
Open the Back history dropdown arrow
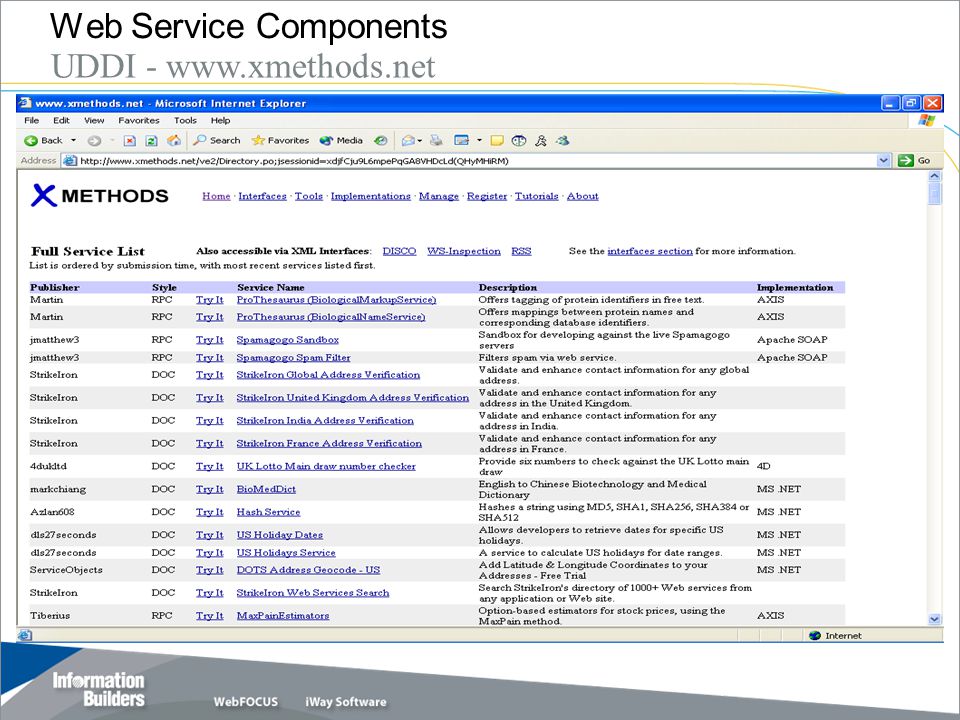click(x=73, y=141)
